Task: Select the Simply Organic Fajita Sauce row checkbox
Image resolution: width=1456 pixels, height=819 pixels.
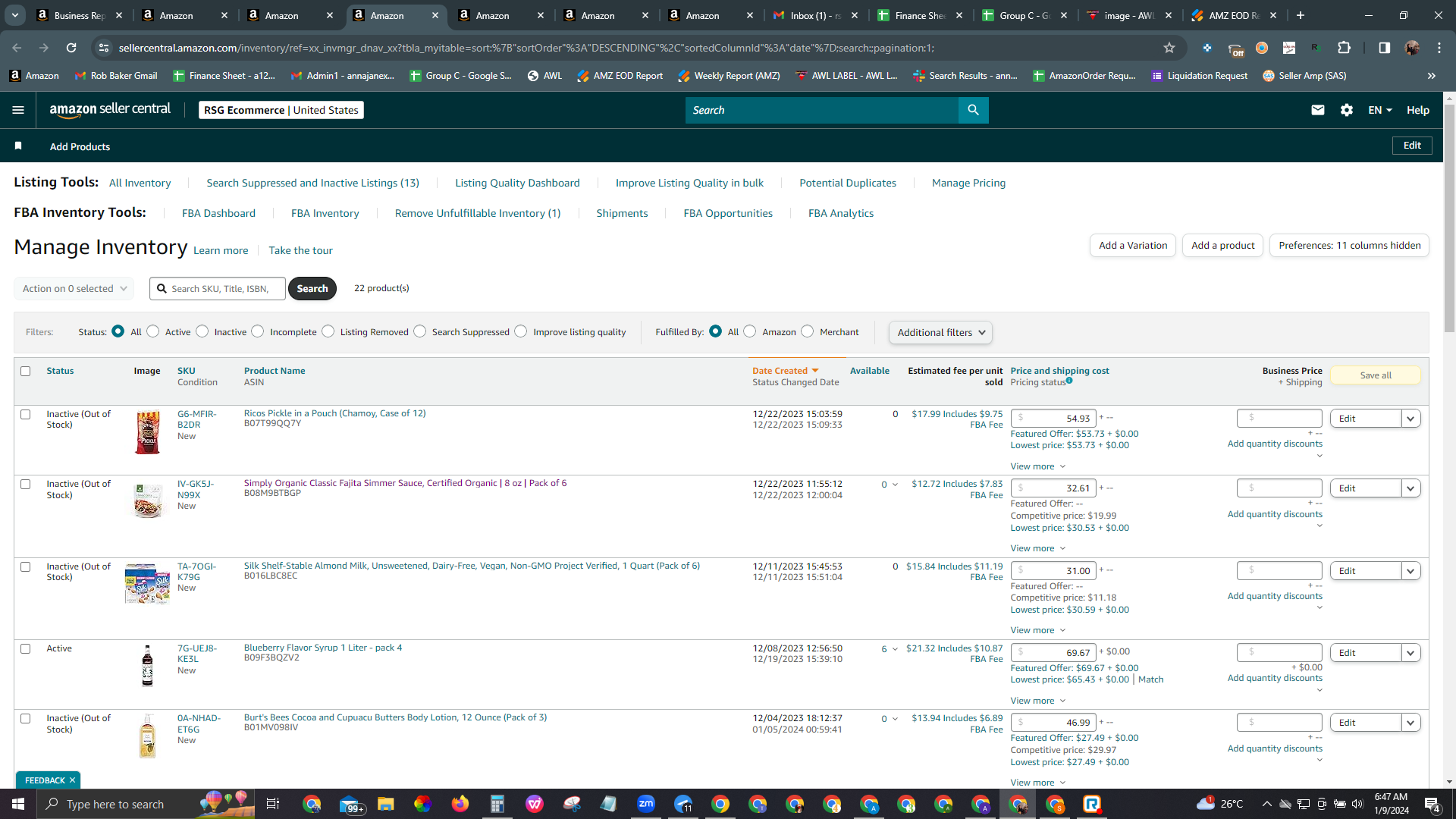Action: (26, 485)
